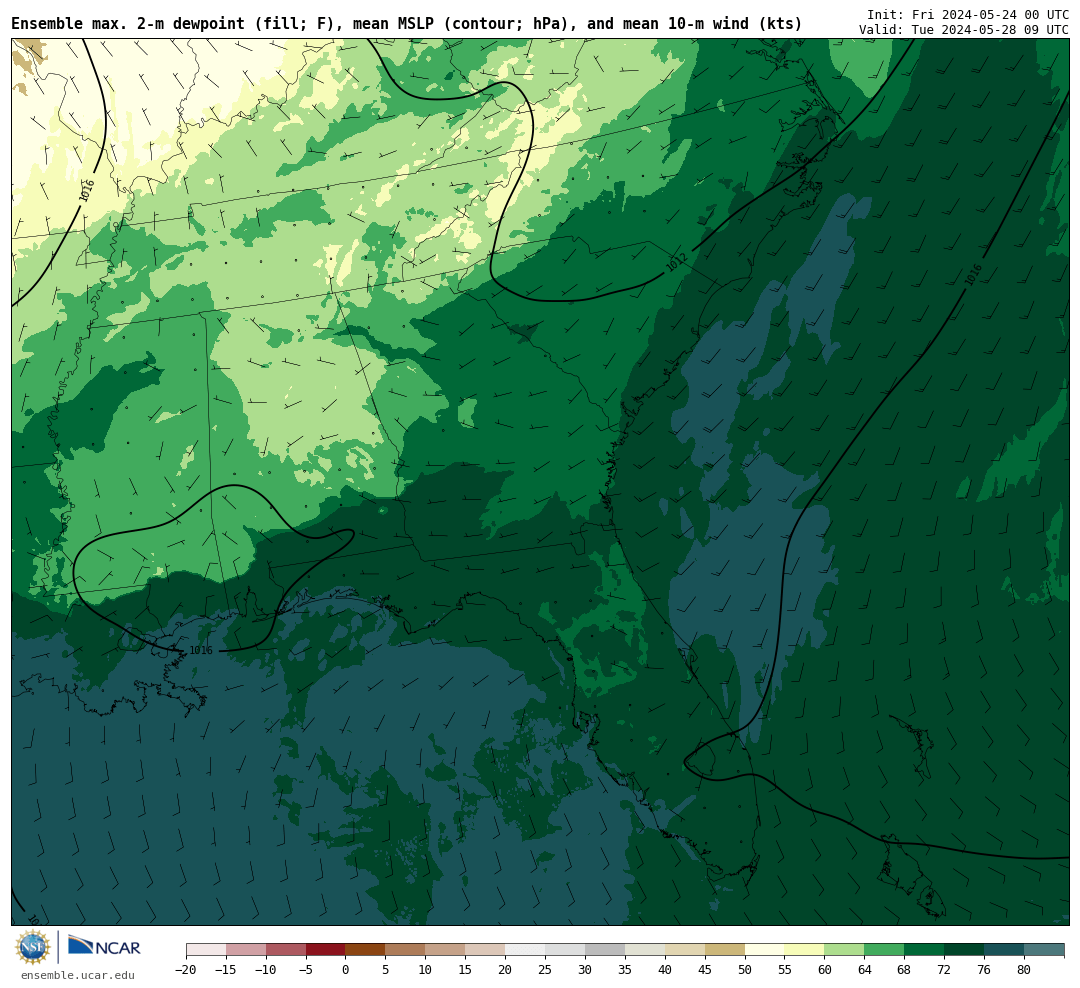
Task: Click the ensemble.ucar.edu text
Action: (78, 975)
